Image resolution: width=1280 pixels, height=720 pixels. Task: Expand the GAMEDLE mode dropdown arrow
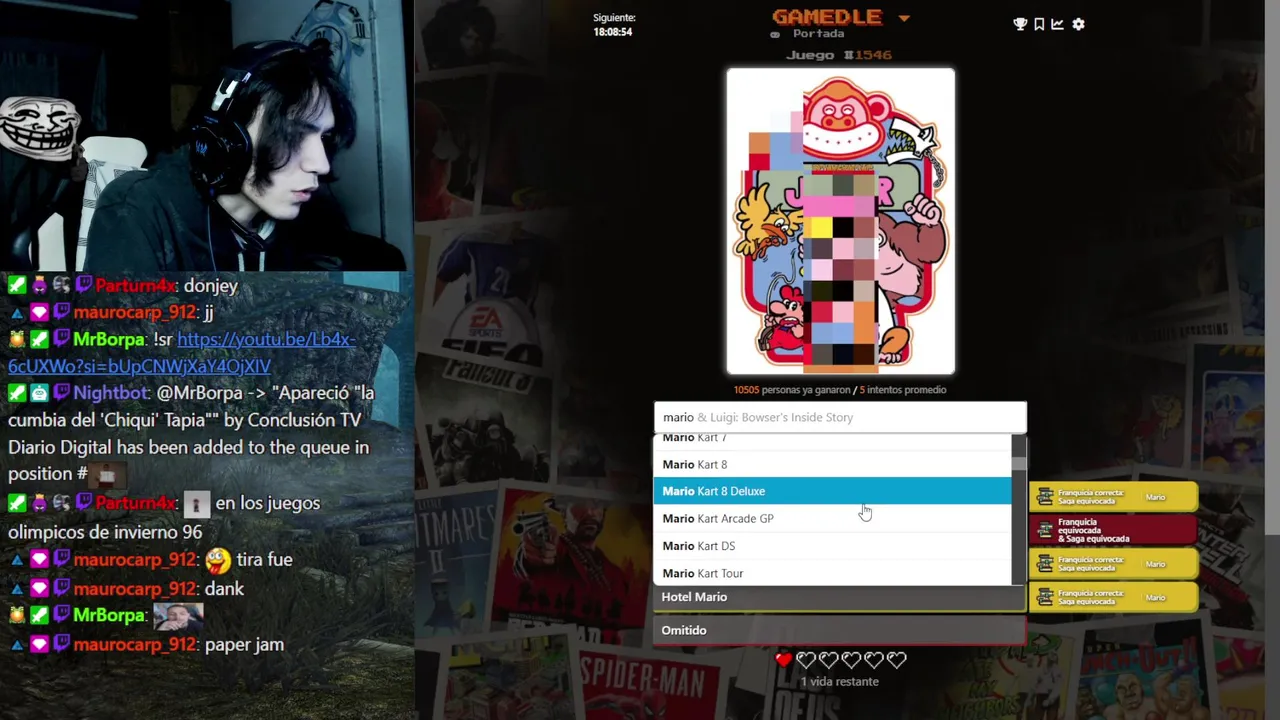point(904,18)
